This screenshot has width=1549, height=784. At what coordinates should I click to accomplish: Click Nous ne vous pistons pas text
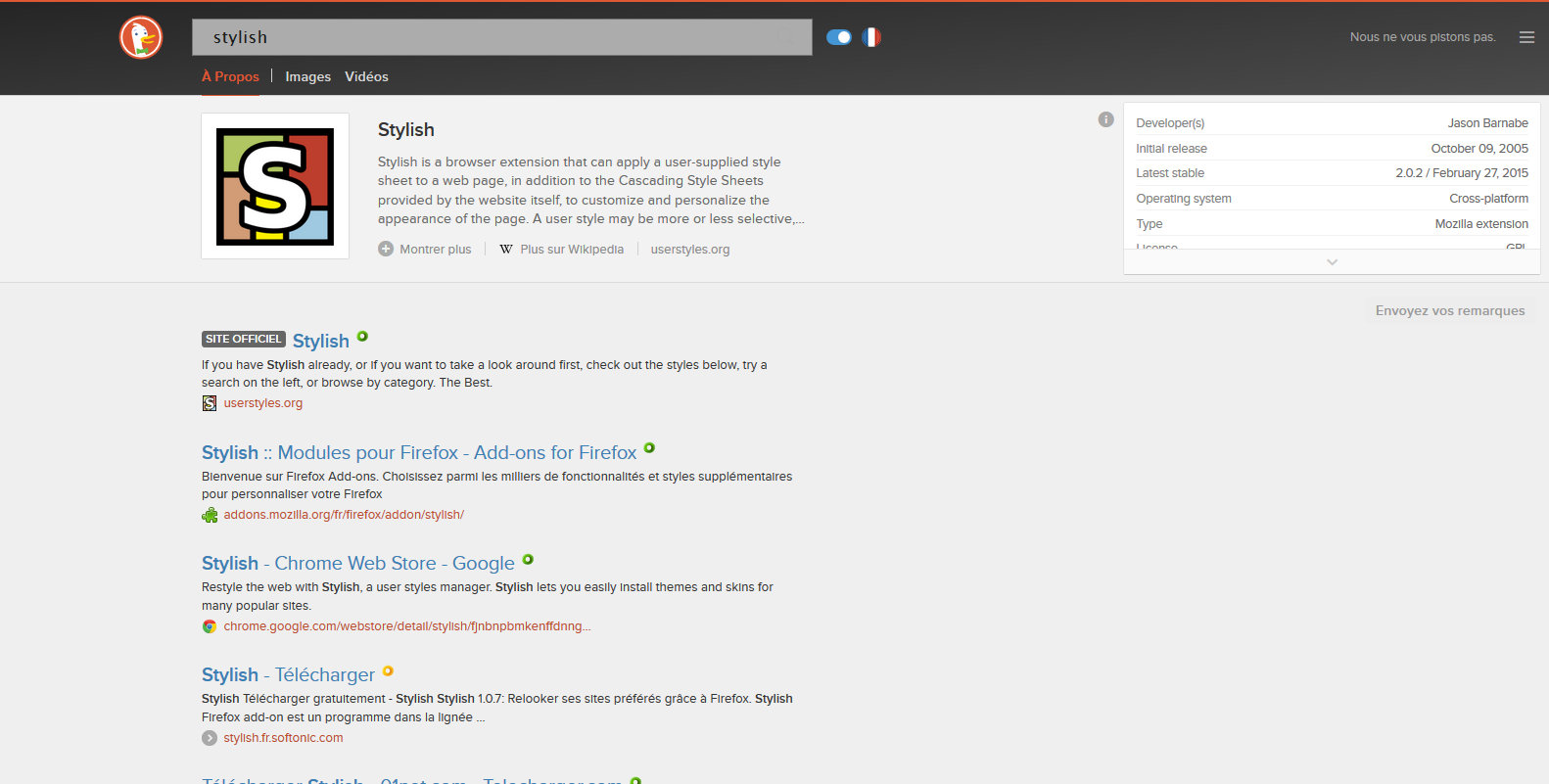(x=1423, y=37)
